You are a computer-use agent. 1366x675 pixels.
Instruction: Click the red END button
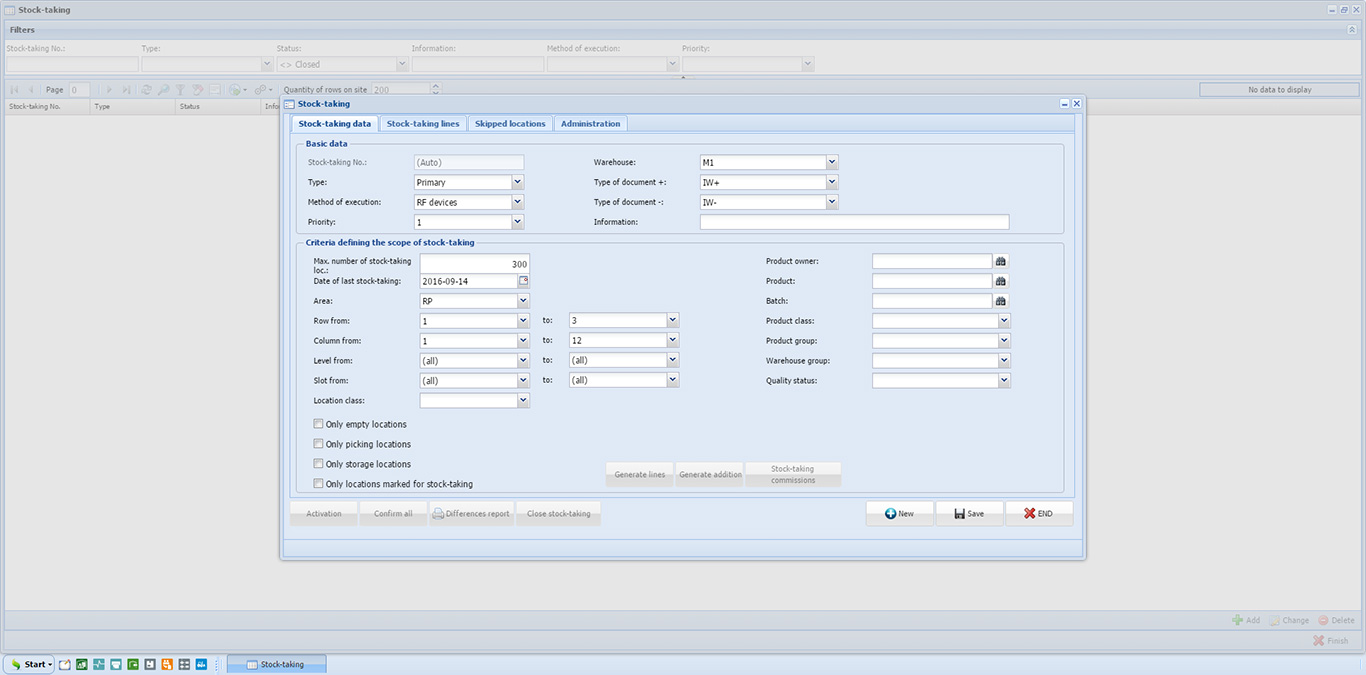(x=1038, y=514)
